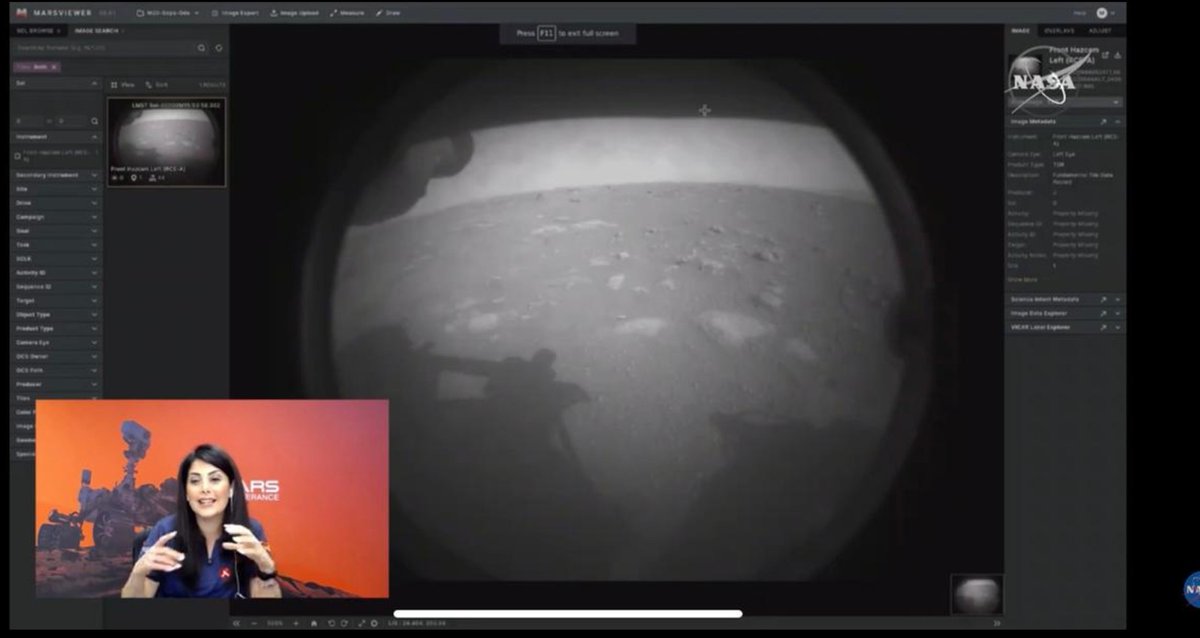Go to the next image arrow
The height and width of the screenshot is (638, 1200).
click(997, 623)
